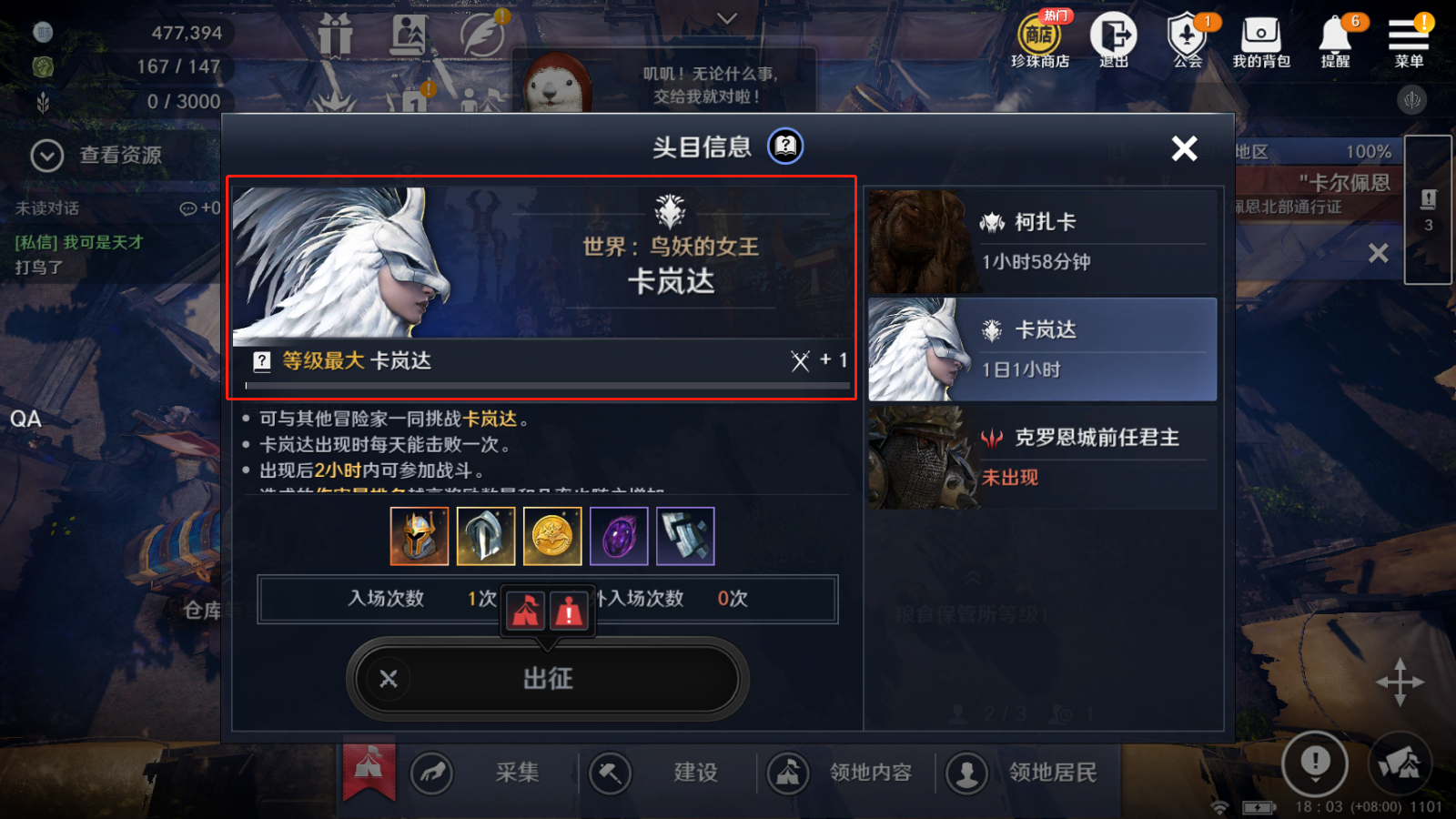Close the 头目信息 dialog
1456x819 pixels.
tap(1184, 147)
